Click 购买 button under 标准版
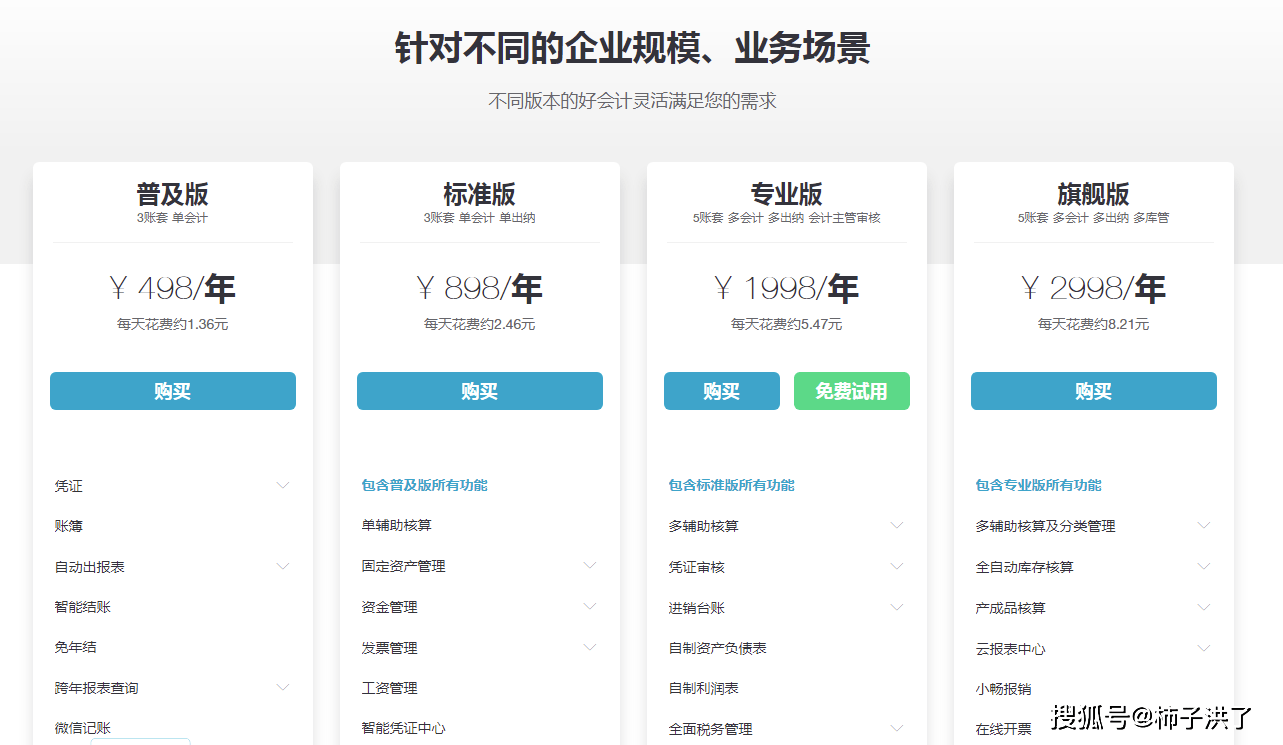 coord(480,391)
